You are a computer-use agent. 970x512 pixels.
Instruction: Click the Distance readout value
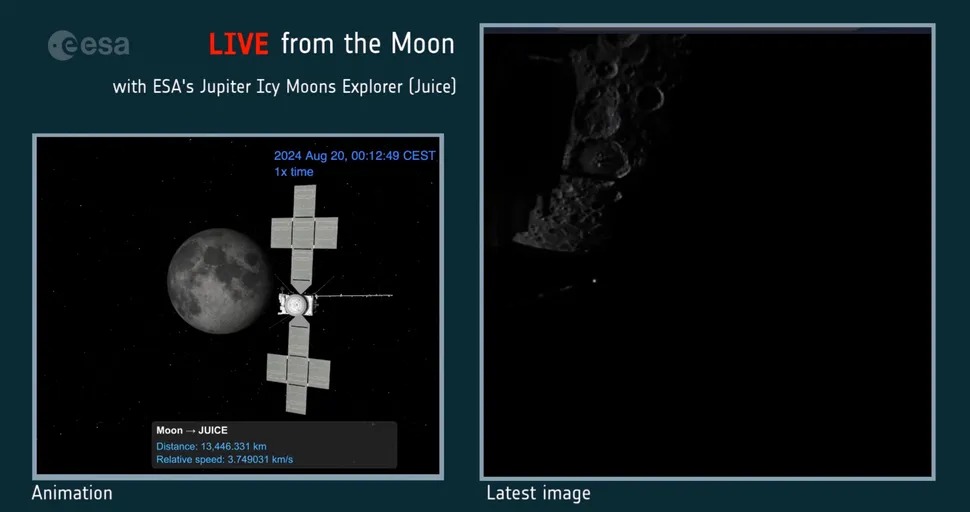[x=211, y=446]
